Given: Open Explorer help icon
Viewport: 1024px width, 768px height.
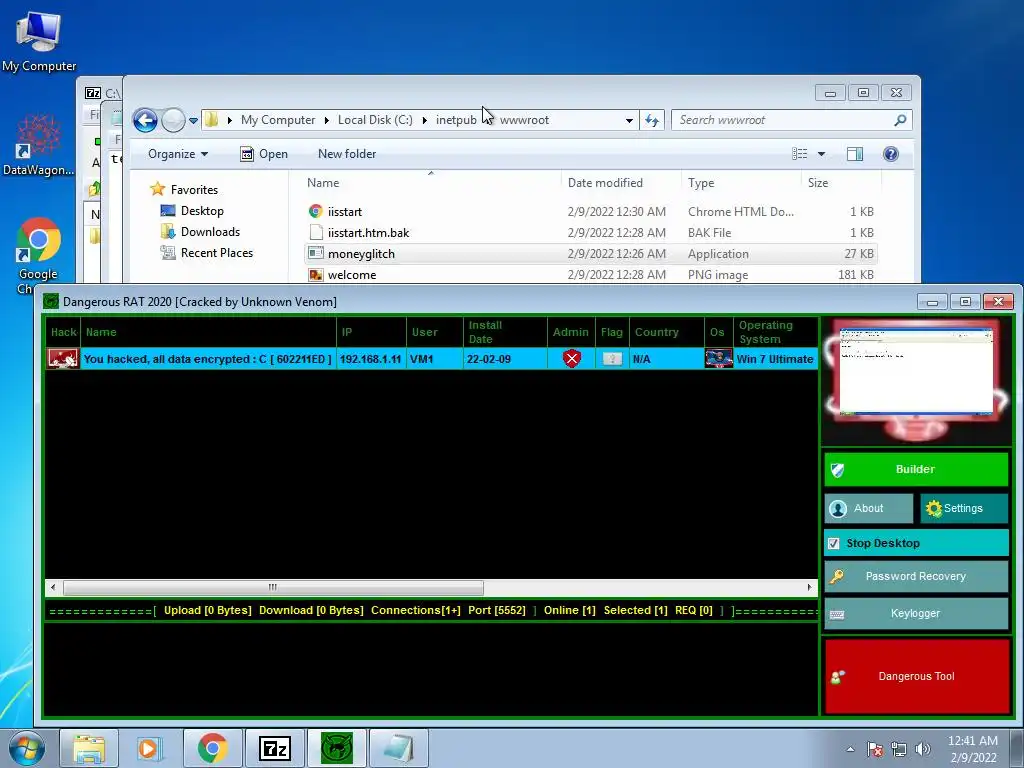Looking at the screenshot, I should pyautogui.click(x=891, y=154).
